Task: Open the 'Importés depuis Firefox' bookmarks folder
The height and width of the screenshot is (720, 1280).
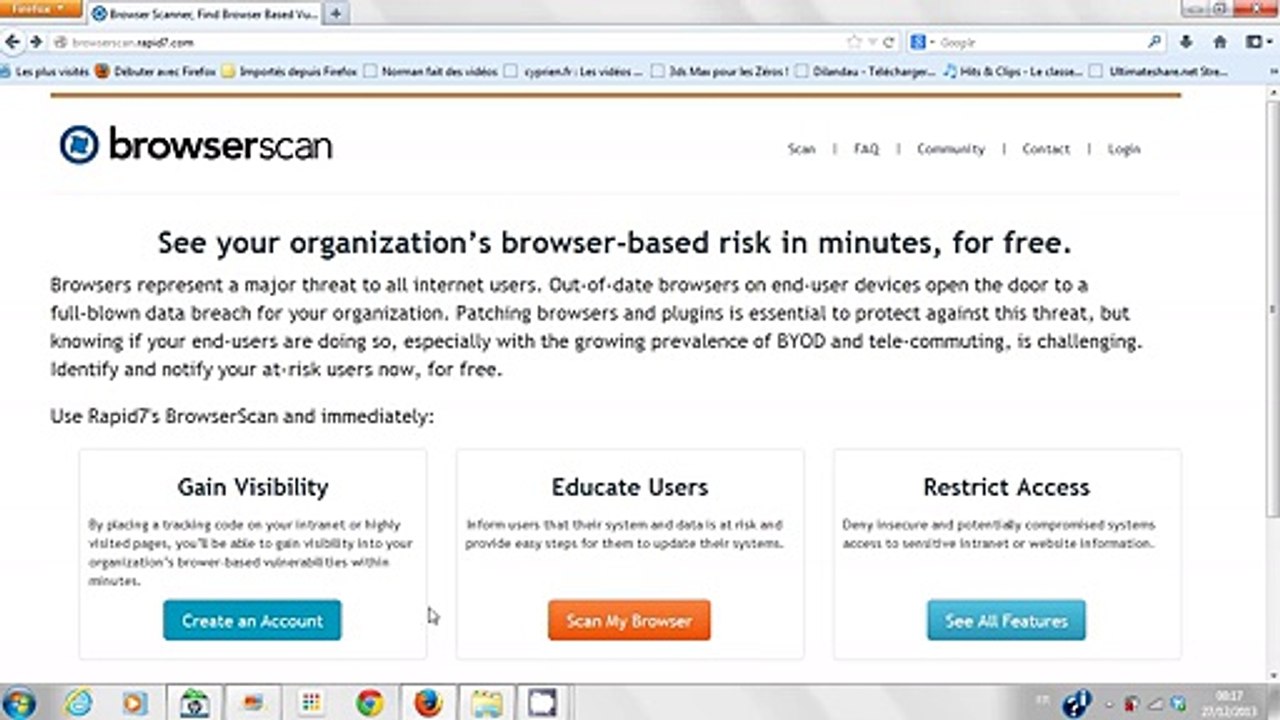Action: [288, 71]
